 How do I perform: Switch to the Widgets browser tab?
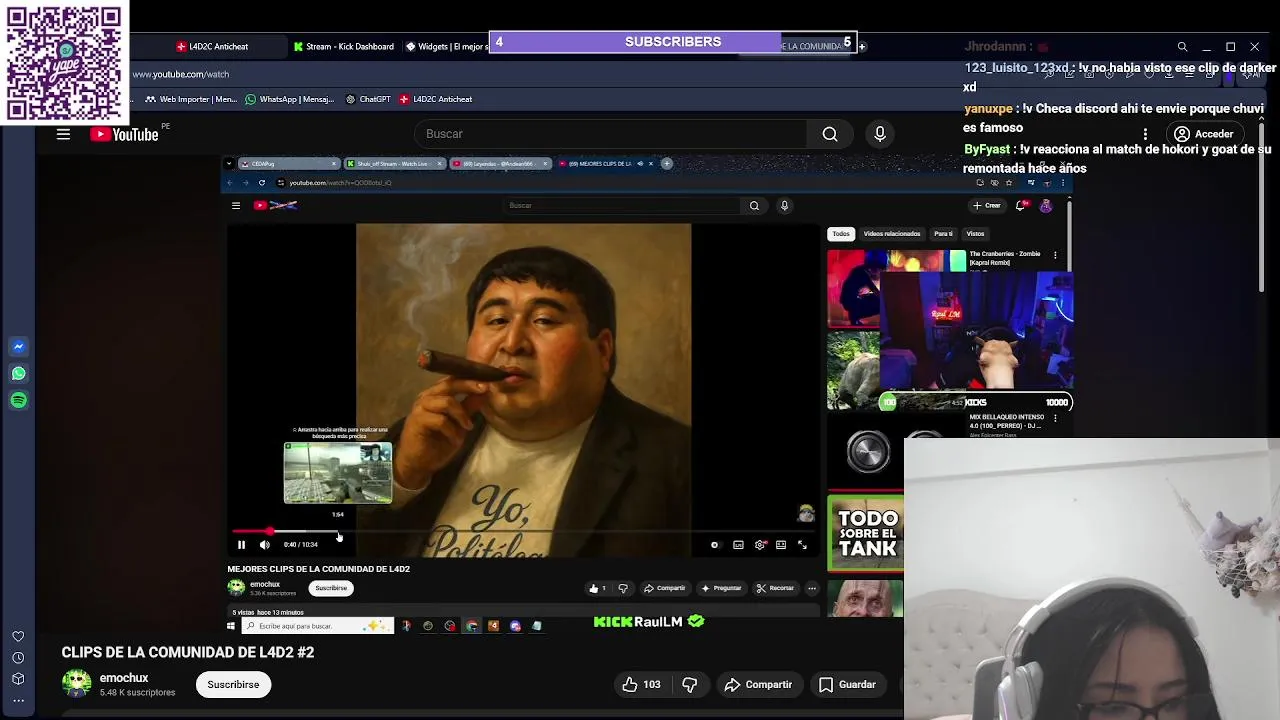pos(447,46)
